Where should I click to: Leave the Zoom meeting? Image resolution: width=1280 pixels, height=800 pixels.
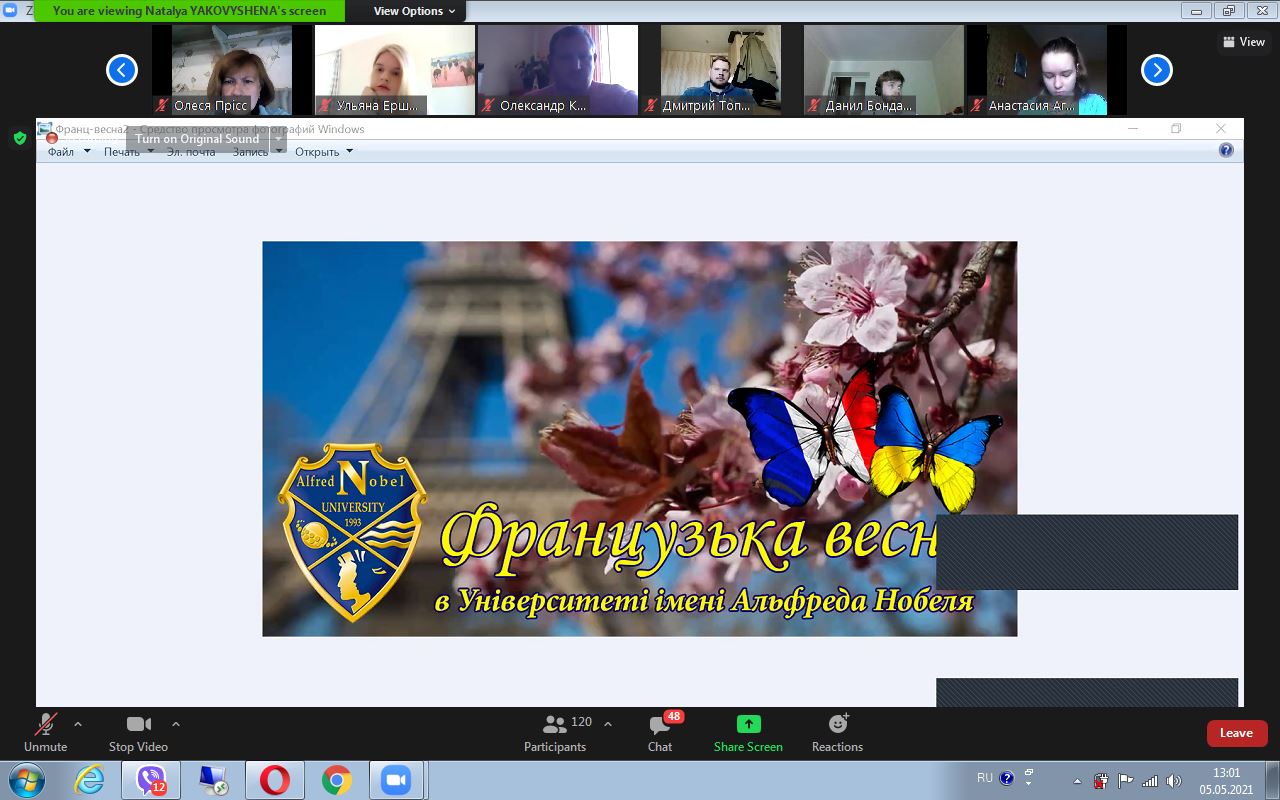click(1236, 733)
